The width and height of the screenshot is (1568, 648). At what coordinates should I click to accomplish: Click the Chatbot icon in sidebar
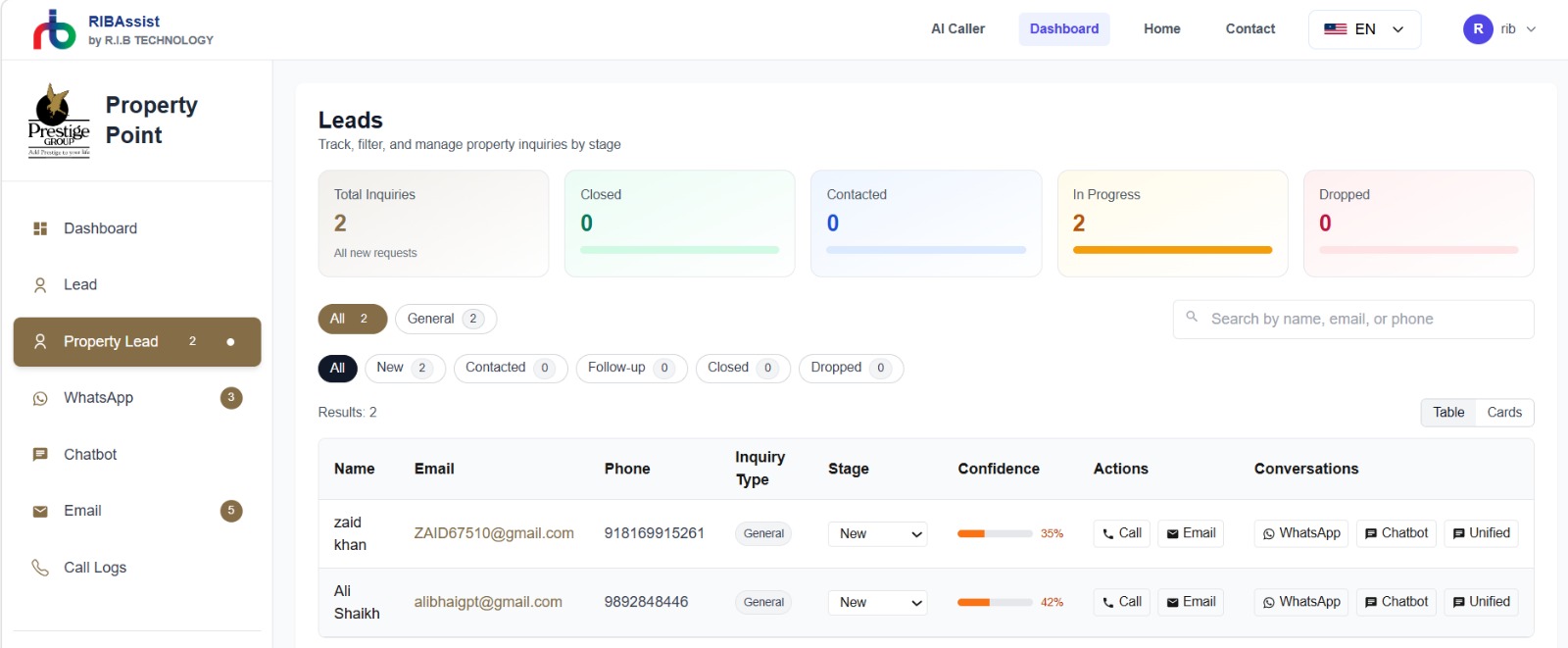40,455
